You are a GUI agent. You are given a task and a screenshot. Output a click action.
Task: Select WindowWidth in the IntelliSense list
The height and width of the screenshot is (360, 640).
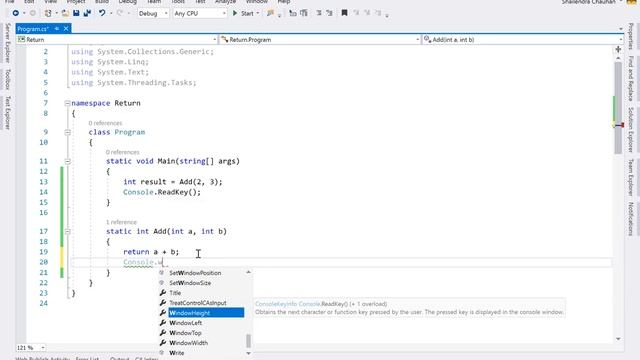point(189,343)
